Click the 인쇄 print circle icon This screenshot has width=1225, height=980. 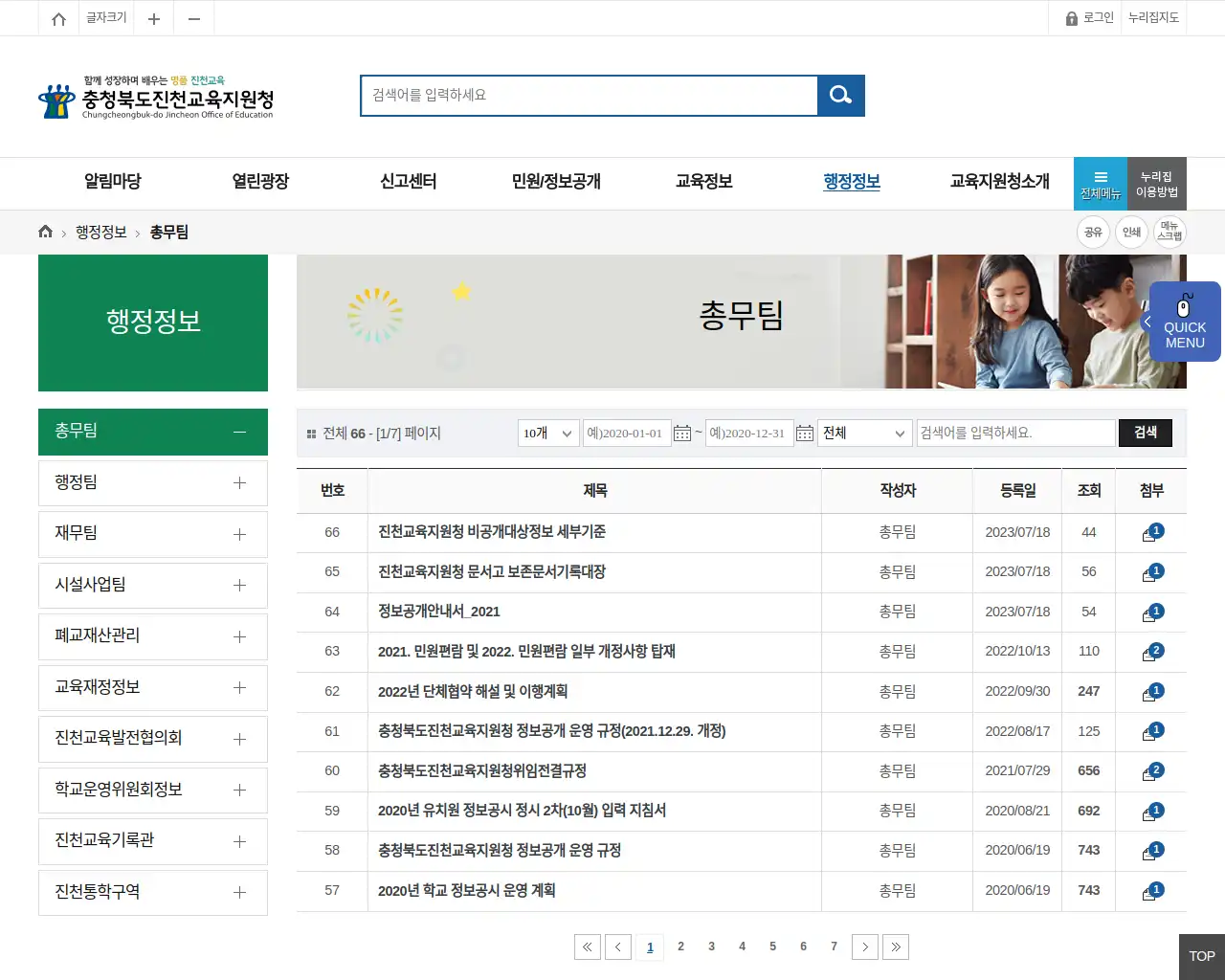tap(1131, 232)
